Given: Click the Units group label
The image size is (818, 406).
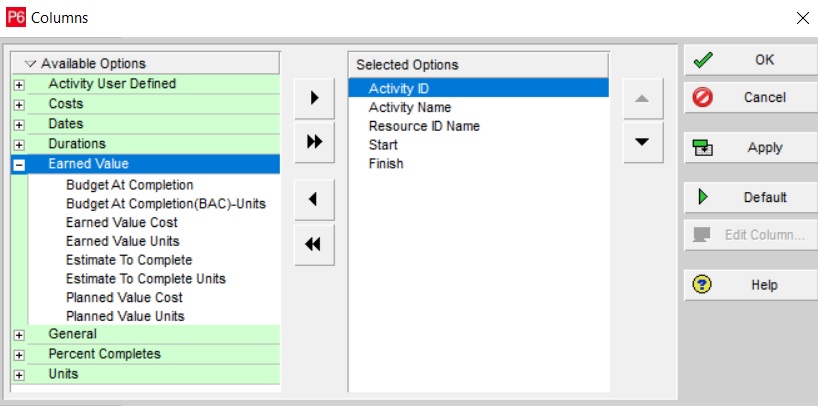Looking at the screenshot, I should tap(63, 374).
